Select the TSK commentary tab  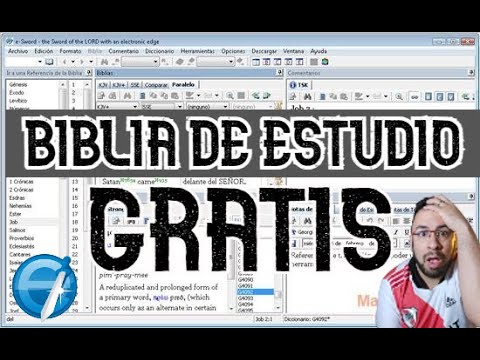(299, 85)
